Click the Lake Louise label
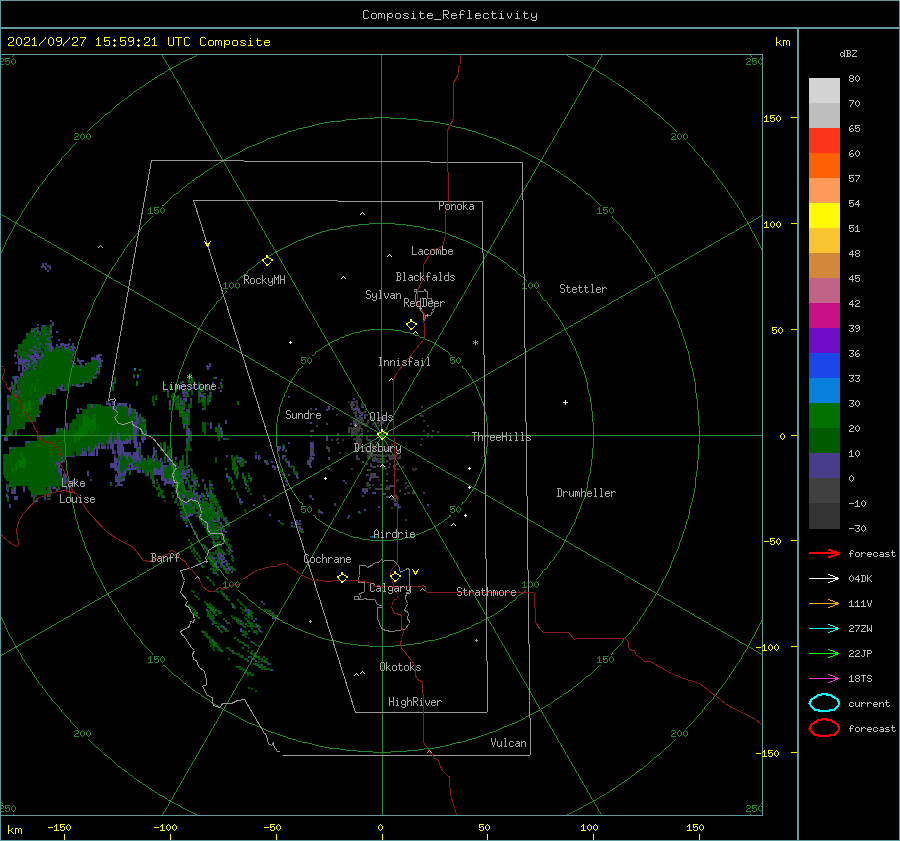 point(77,491)
